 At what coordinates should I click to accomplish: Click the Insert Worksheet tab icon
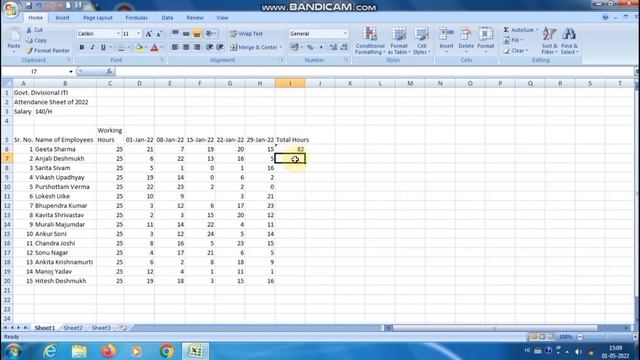pos(123,328)
